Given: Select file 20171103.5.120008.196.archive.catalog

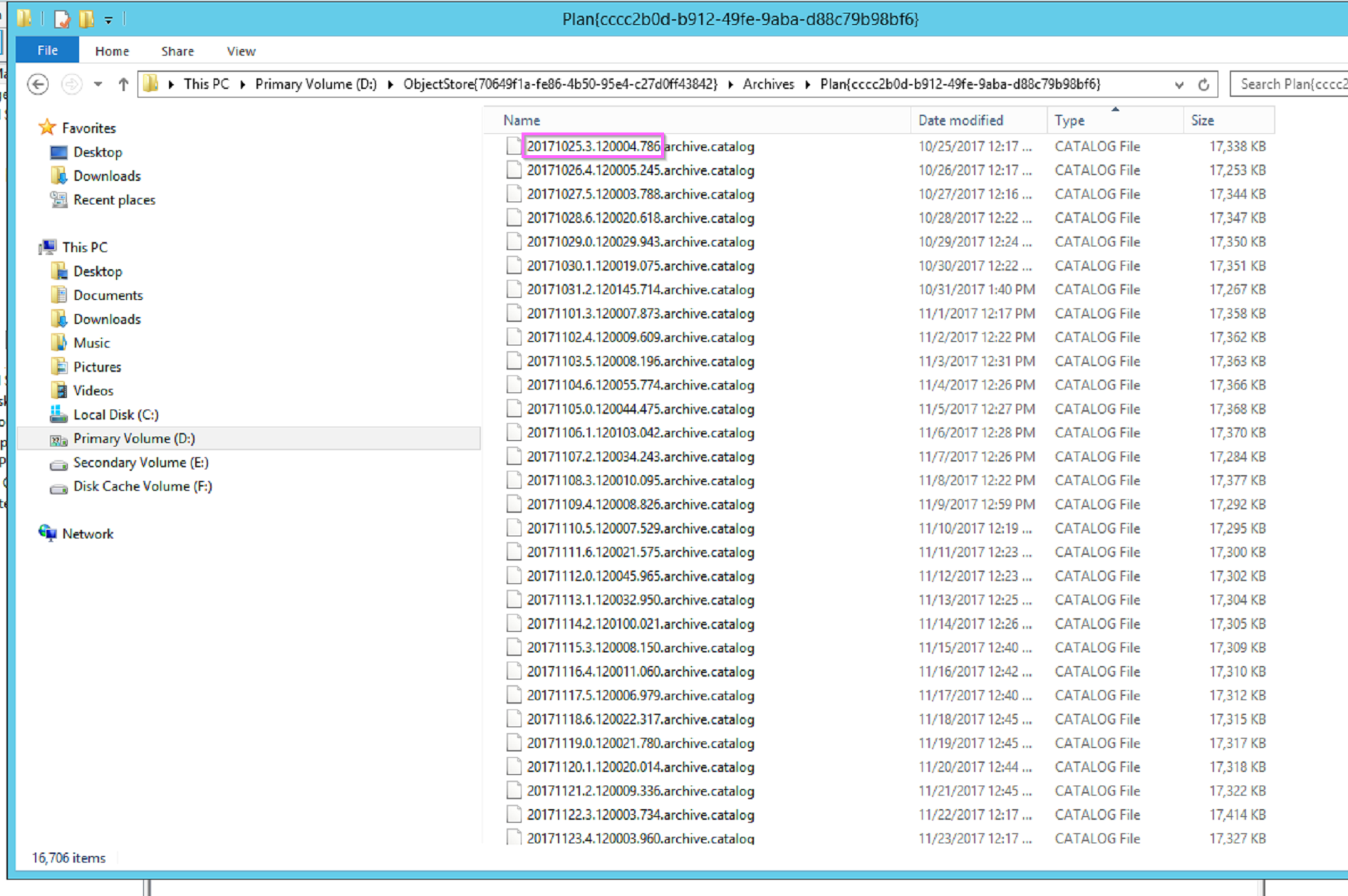Looking at the screenshot, I should pos(641,361).
